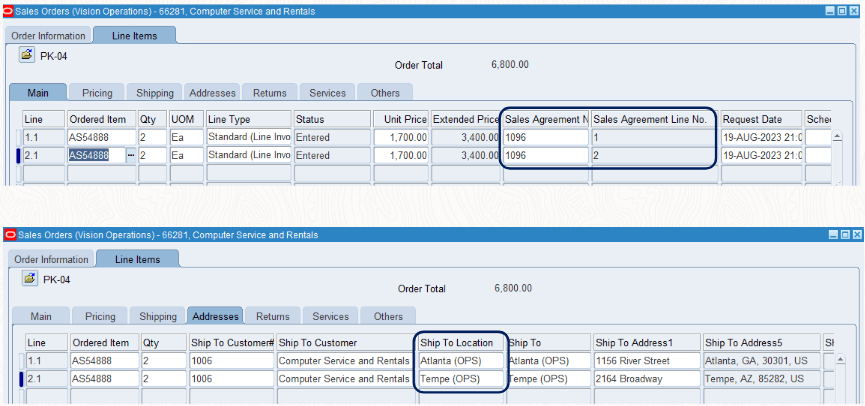Open Order Information tab in top window

(x=49, y=36)
